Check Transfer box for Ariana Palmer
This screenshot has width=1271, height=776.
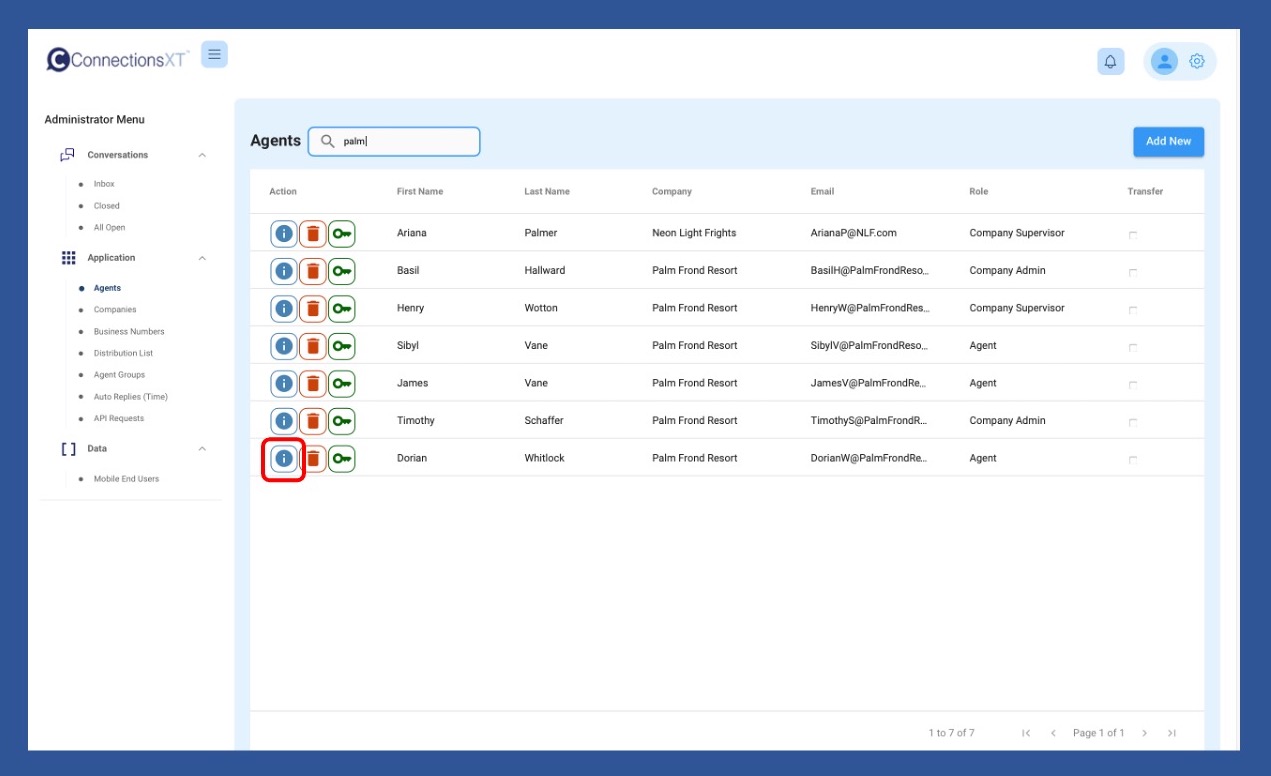click(1133, 234)
